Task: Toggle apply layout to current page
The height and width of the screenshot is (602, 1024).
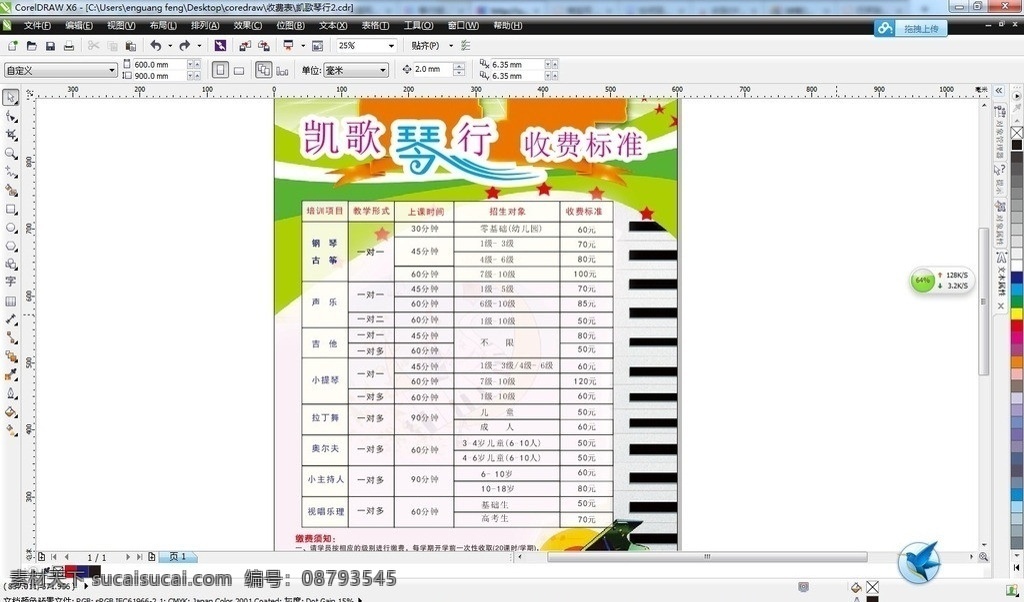Action: click(x=282, y=70)
